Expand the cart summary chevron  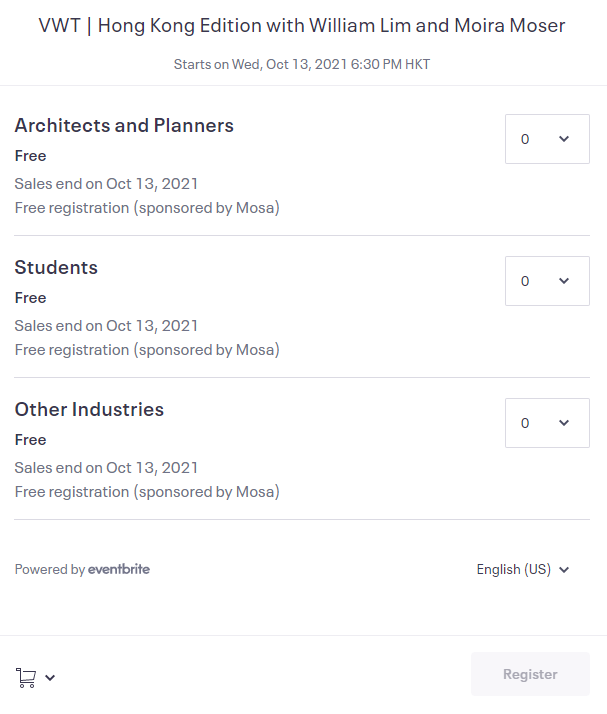(x=50, y=678)
